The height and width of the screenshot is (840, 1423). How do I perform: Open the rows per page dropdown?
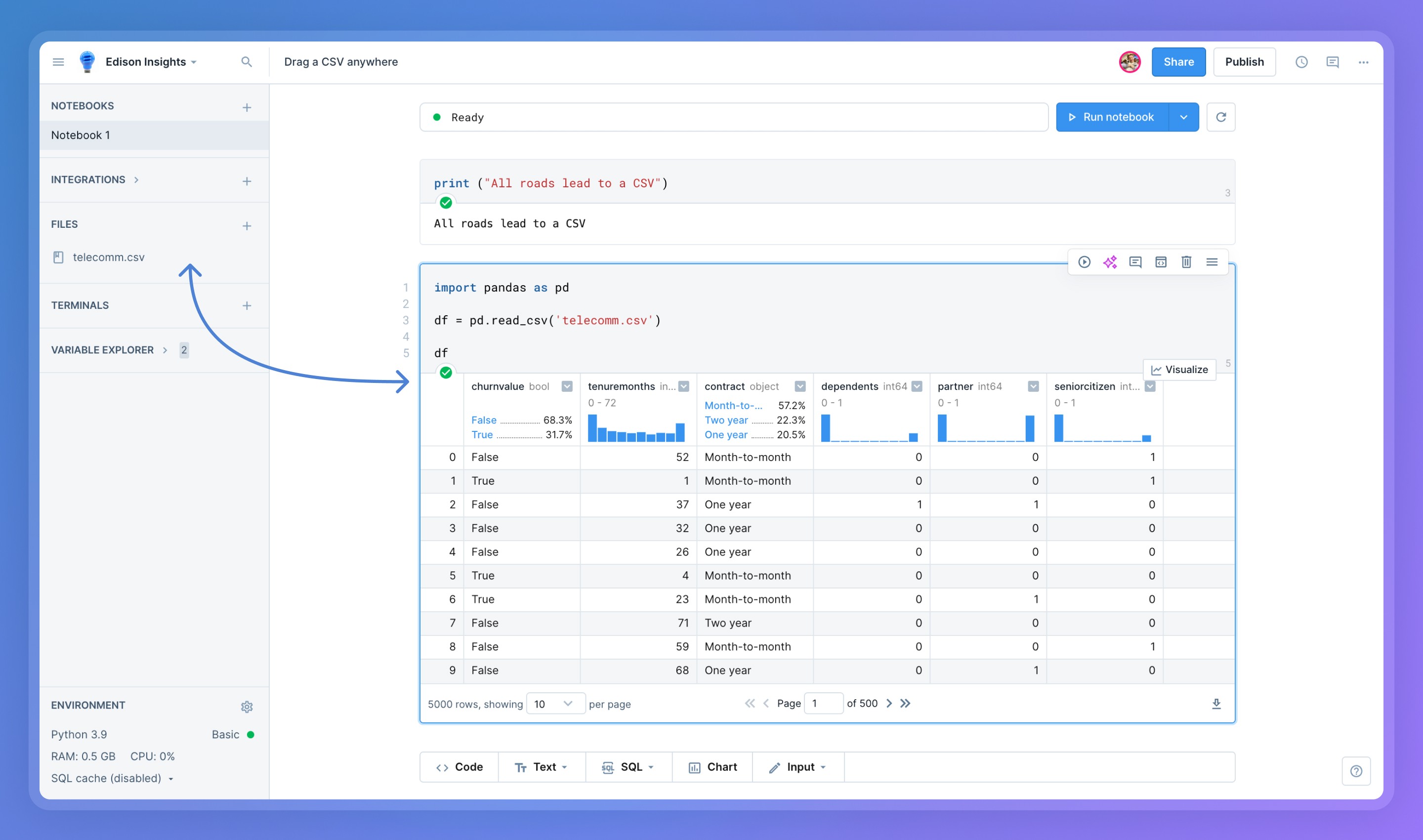[x=555, y=704]
